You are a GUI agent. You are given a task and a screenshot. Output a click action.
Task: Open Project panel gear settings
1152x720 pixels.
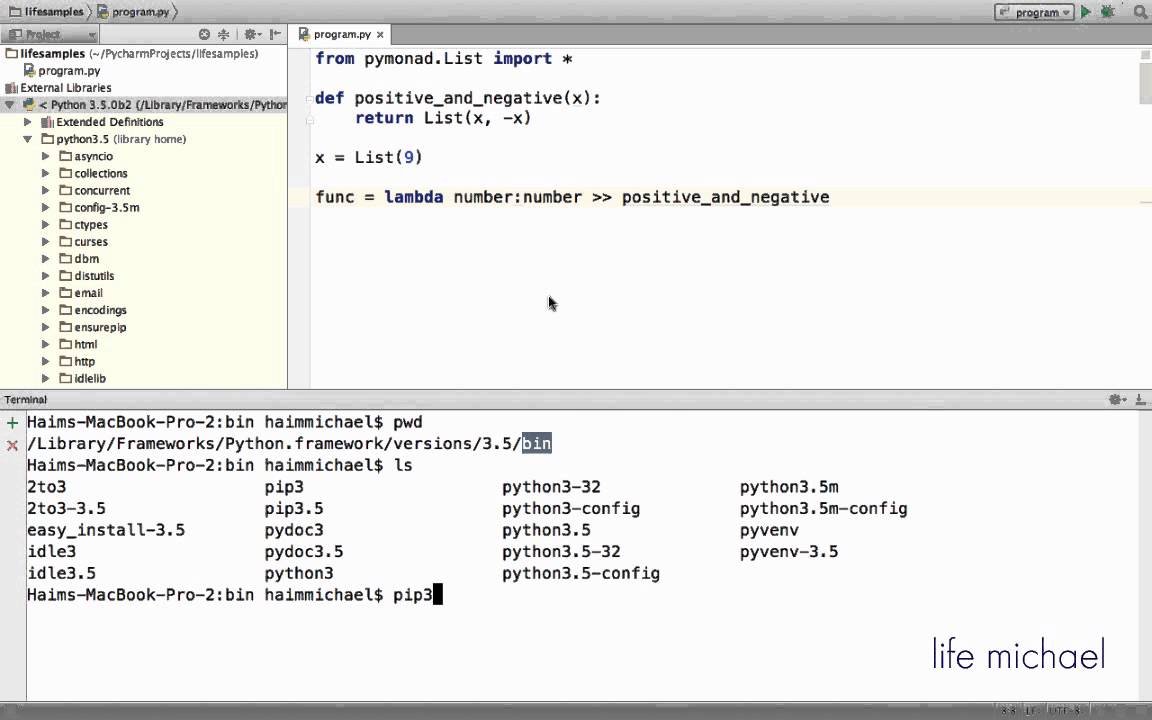(252, 35)
